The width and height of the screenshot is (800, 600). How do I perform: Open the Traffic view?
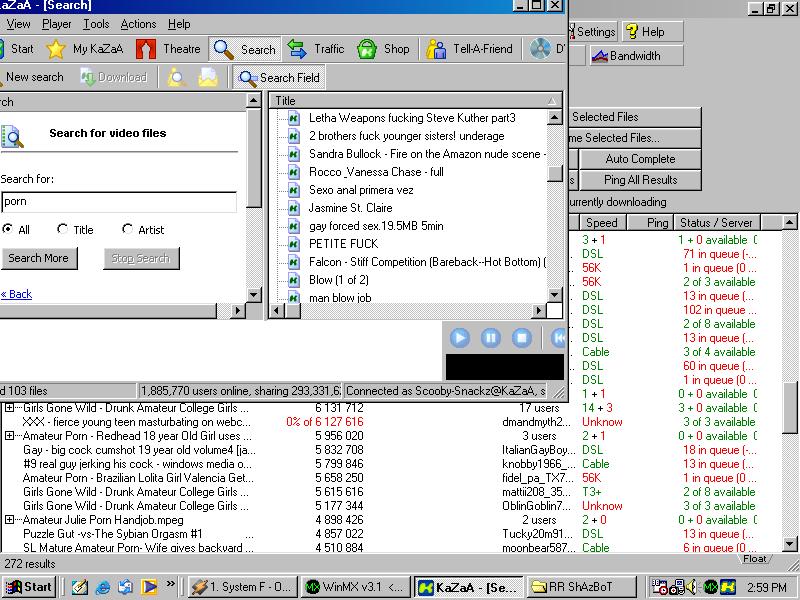[316, 49]
